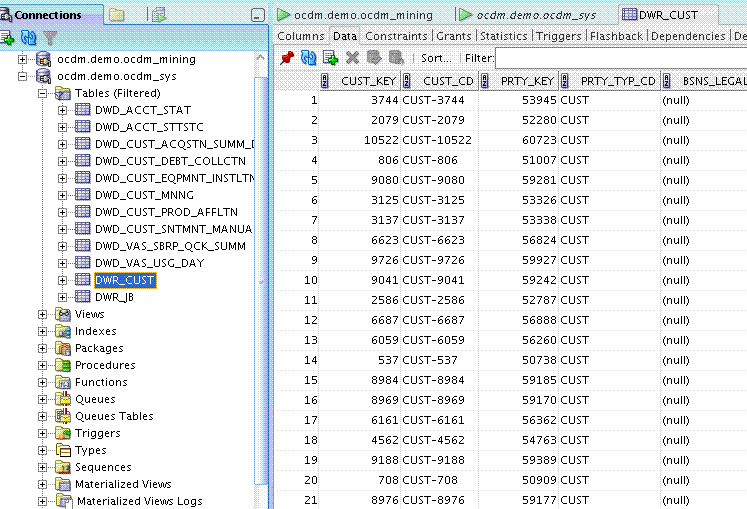Freeze view with the red pin icon
The image size is (747, 509).
287,58
